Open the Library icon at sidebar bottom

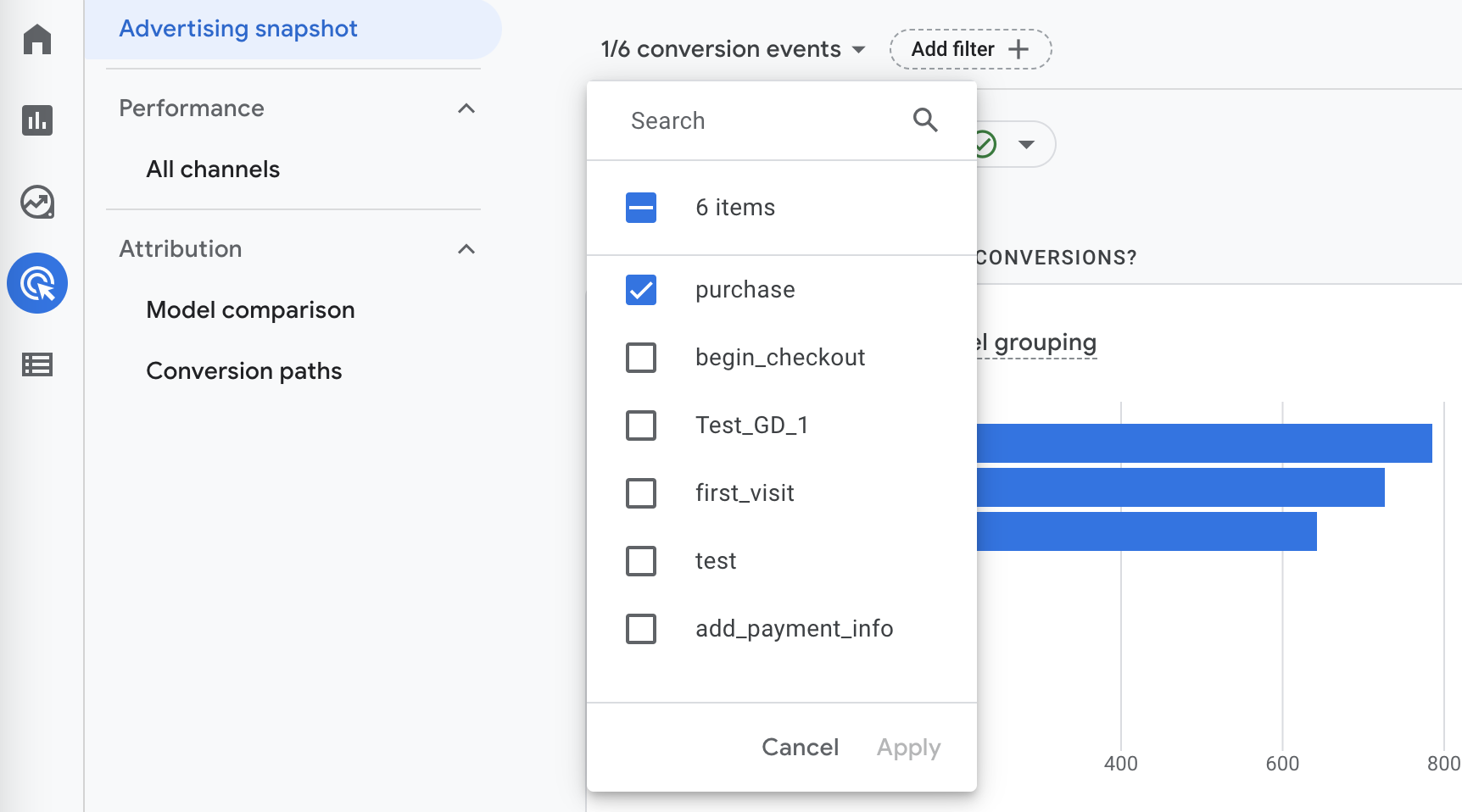(x=37, y=364)
